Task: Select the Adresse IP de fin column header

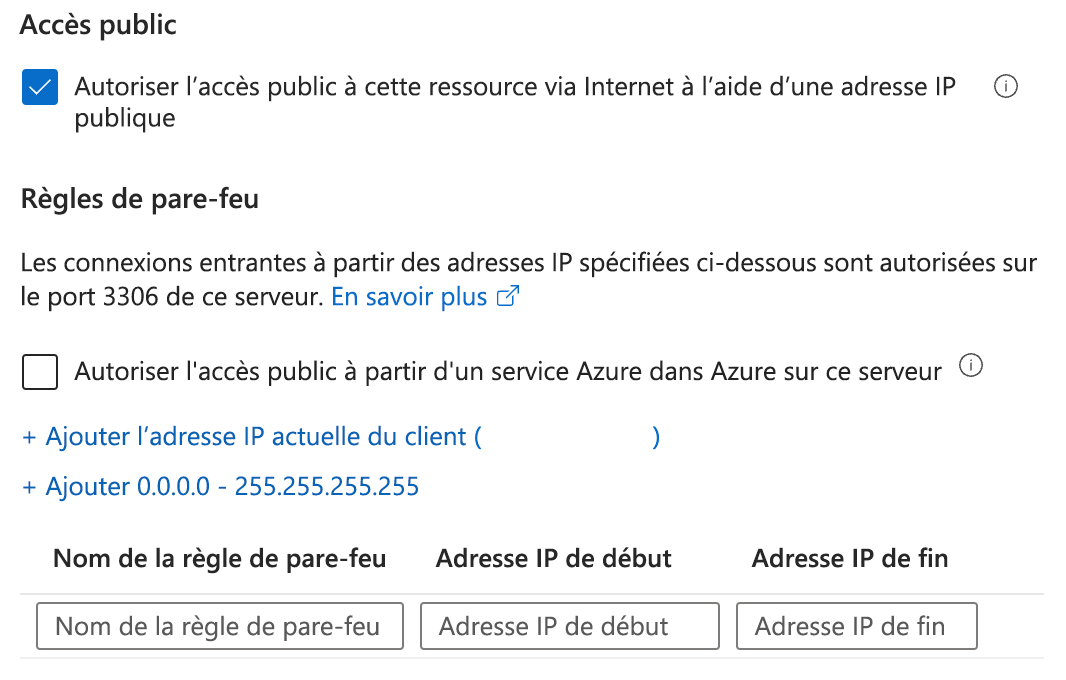Action: click(849, 558)
